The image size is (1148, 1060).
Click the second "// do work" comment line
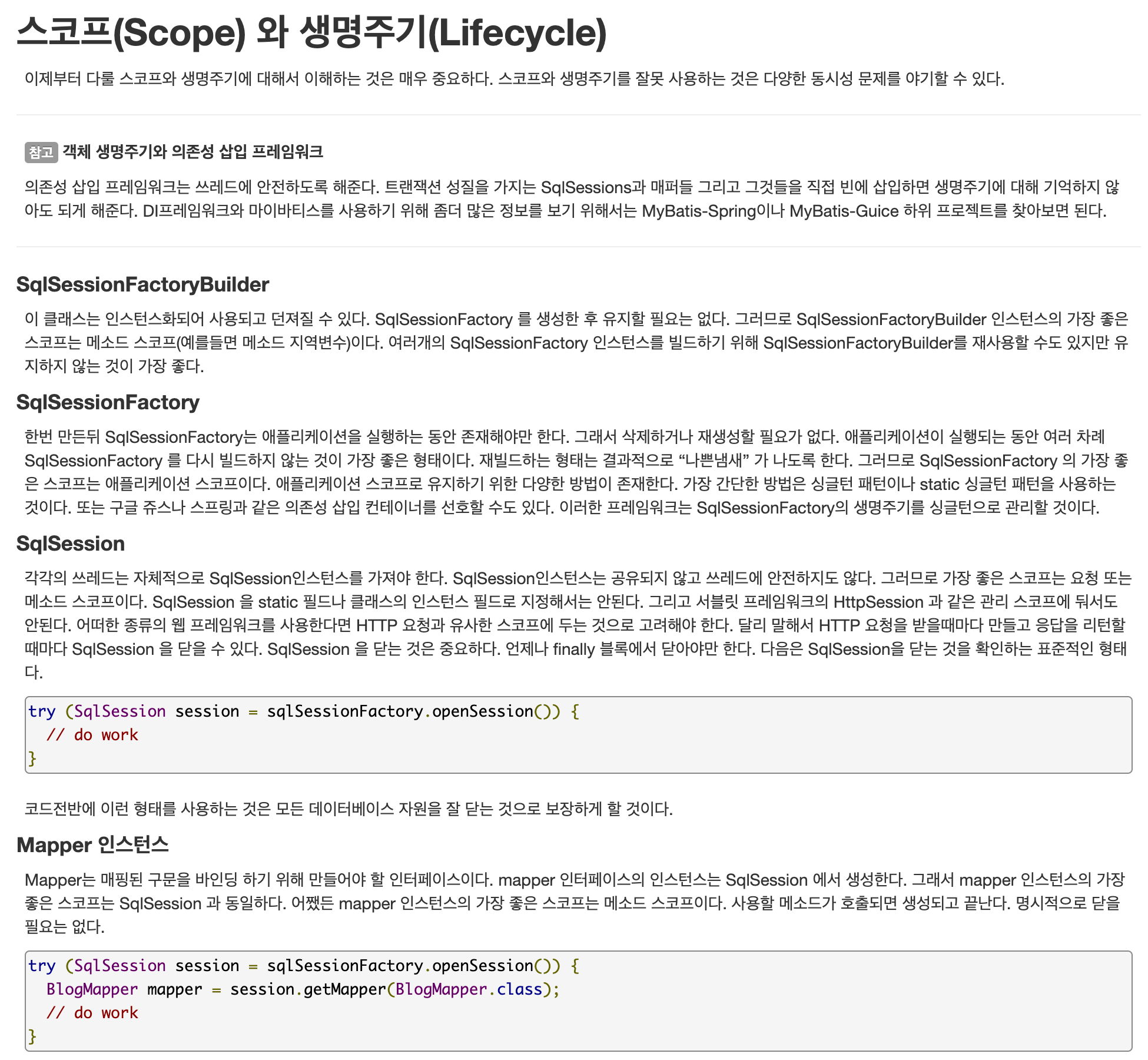pyautogui.click(x=92, y=1013)
